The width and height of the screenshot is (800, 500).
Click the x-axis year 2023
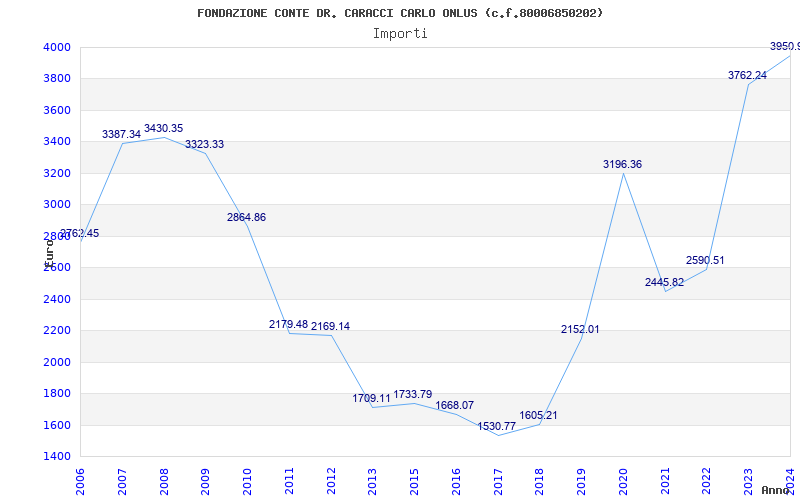[748, 482]
